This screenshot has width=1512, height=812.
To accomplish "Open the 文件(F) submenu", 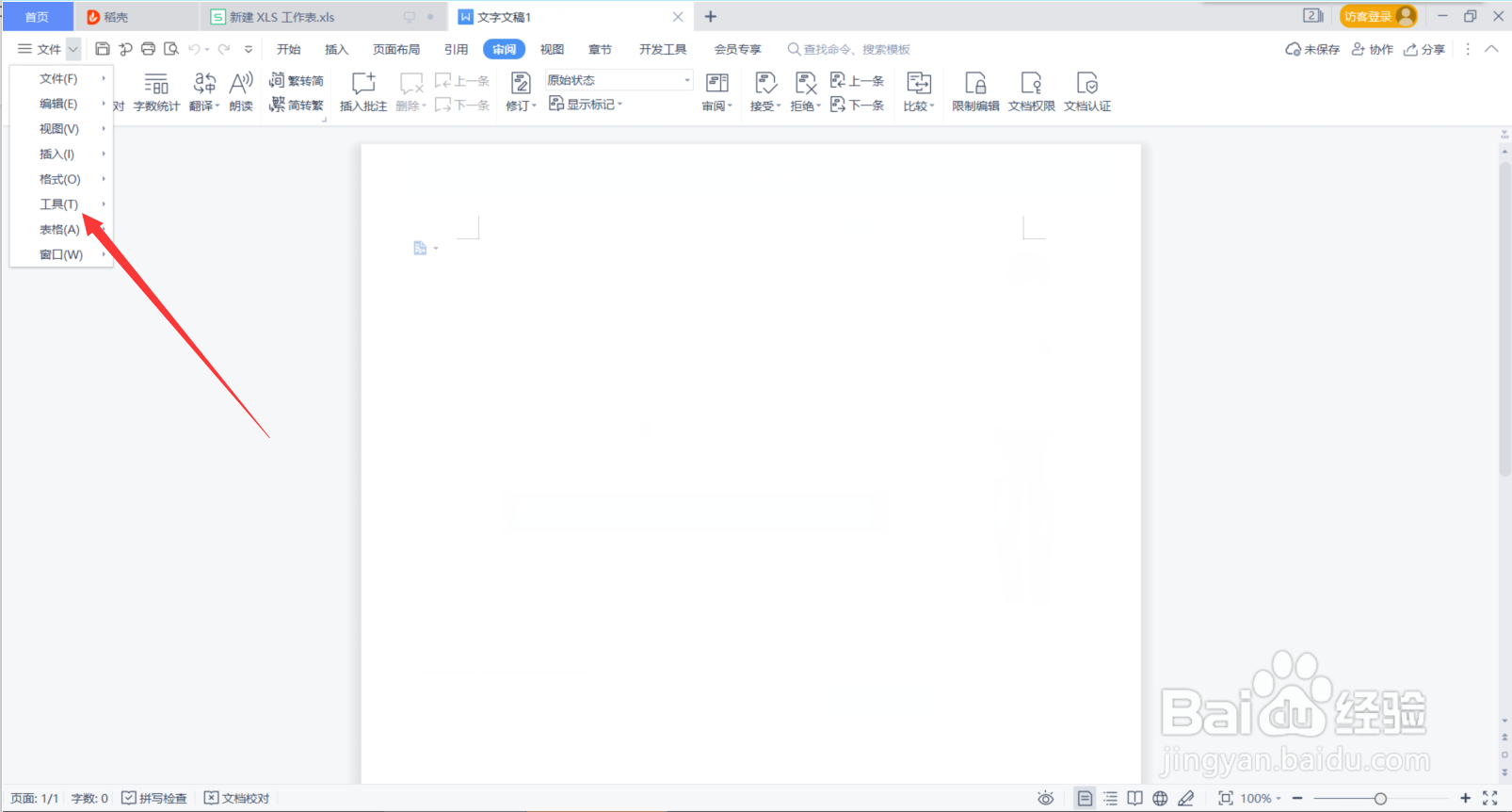I will [61, 78].
